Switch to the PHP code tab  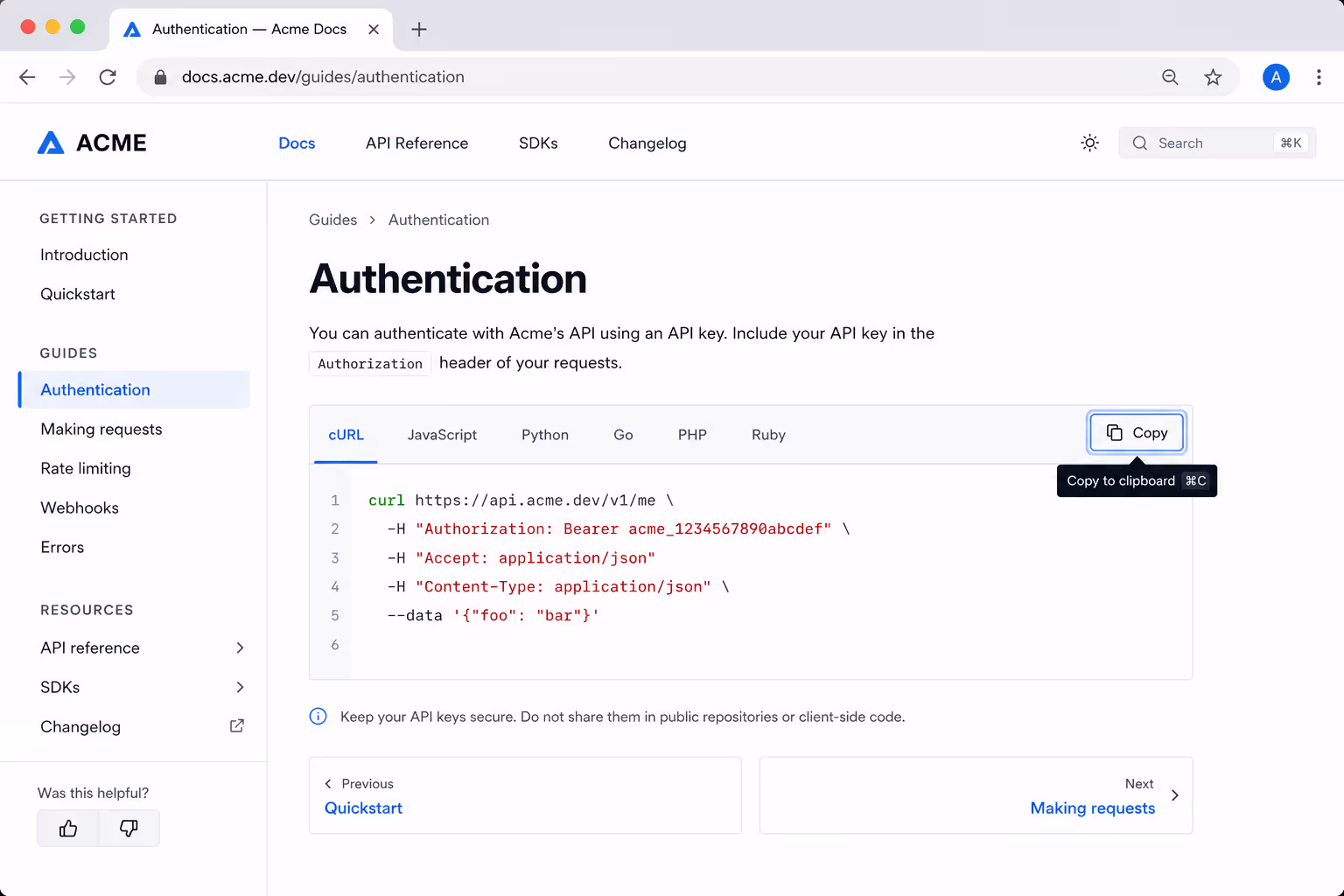pos(692,435)
